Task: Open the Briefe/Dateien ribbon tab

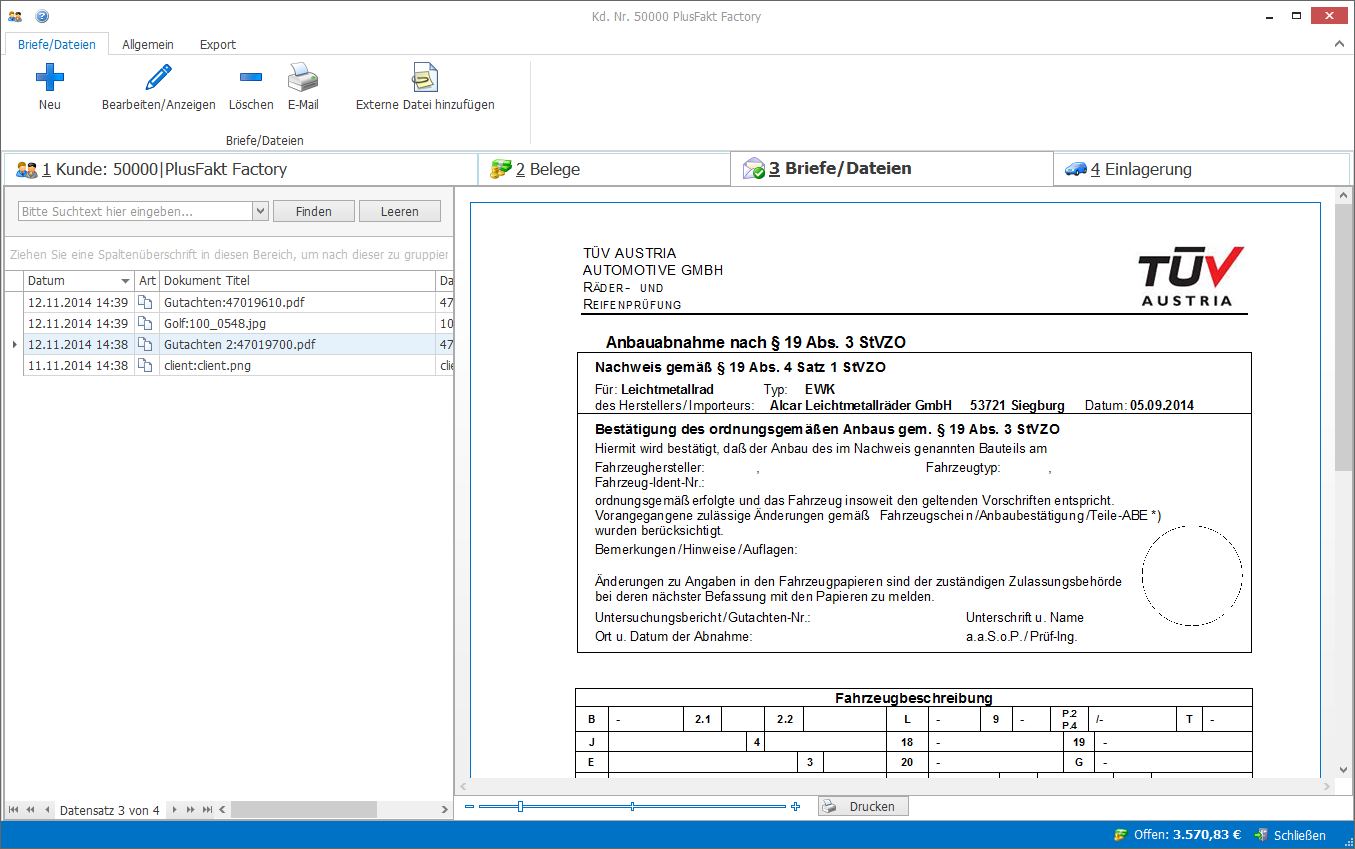Action: (57, 44)
